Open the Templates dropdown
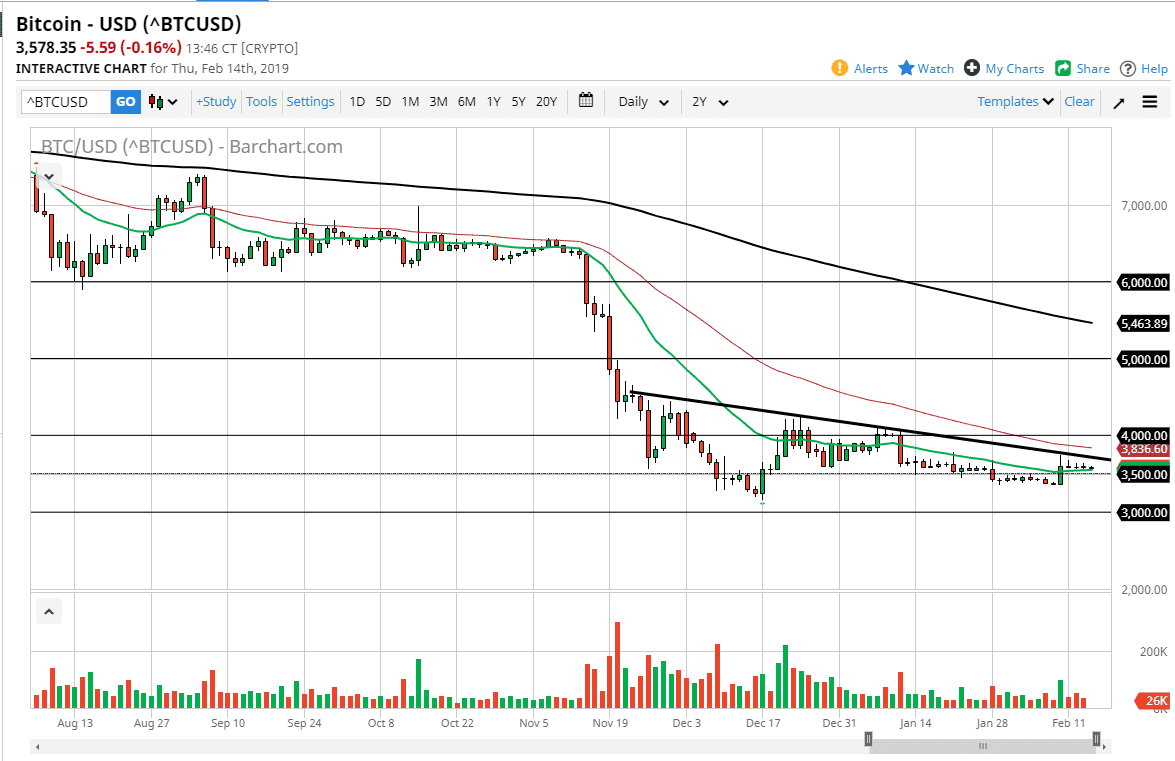The width and height of the screenshot is (1175, 761). [x=1016, y=102]
